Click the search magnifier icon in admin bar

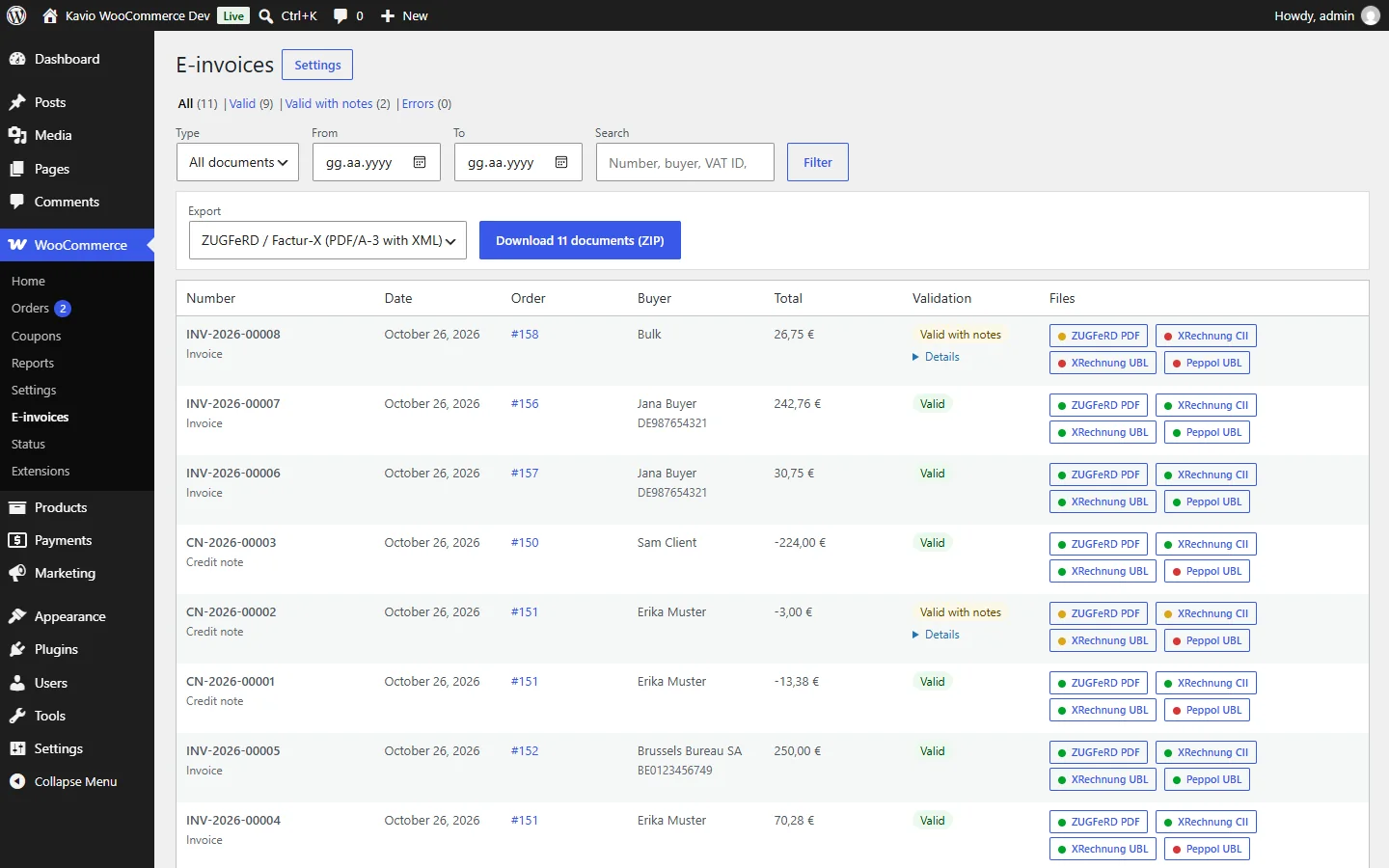point(266,15)
